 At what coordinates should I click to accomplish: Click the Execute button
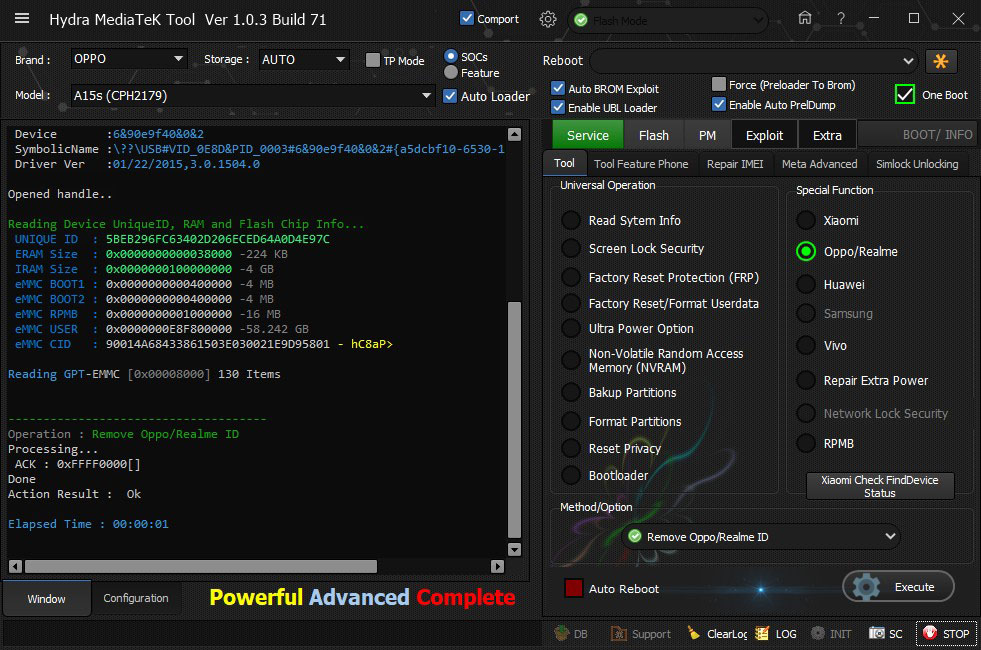(x=898, y=587)
